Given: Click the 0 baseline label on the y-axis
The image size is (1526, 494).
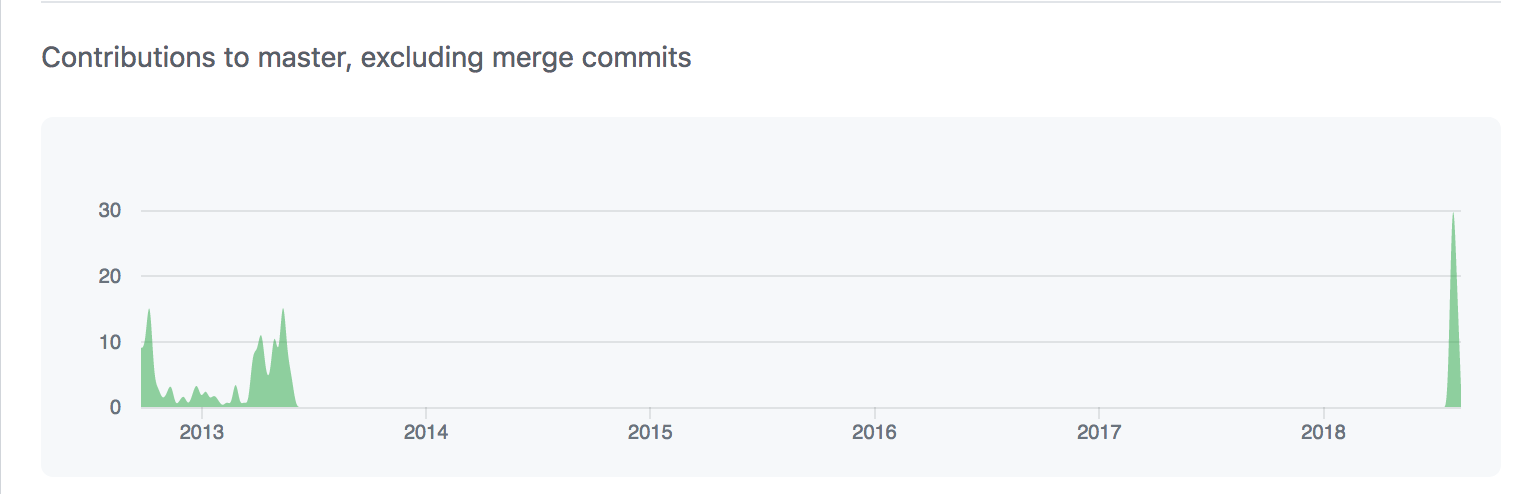Looking at the screenshot, I should pos(115,408).
